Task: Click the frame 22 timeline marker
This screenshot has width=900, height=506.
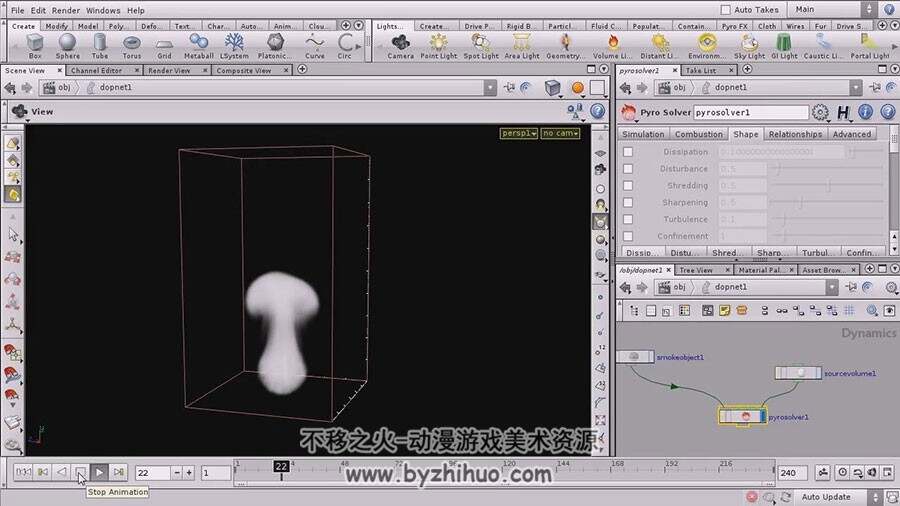Action: (281, 467)
